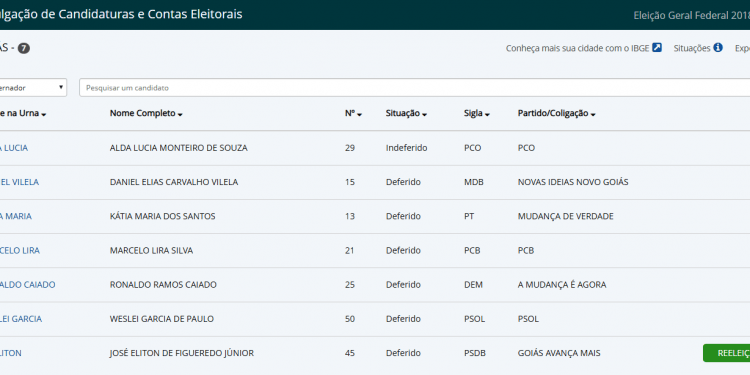Open candidate Weslei Garcia link
The width and height of the screenshot is (750, 375).
(x=21, y=319)
